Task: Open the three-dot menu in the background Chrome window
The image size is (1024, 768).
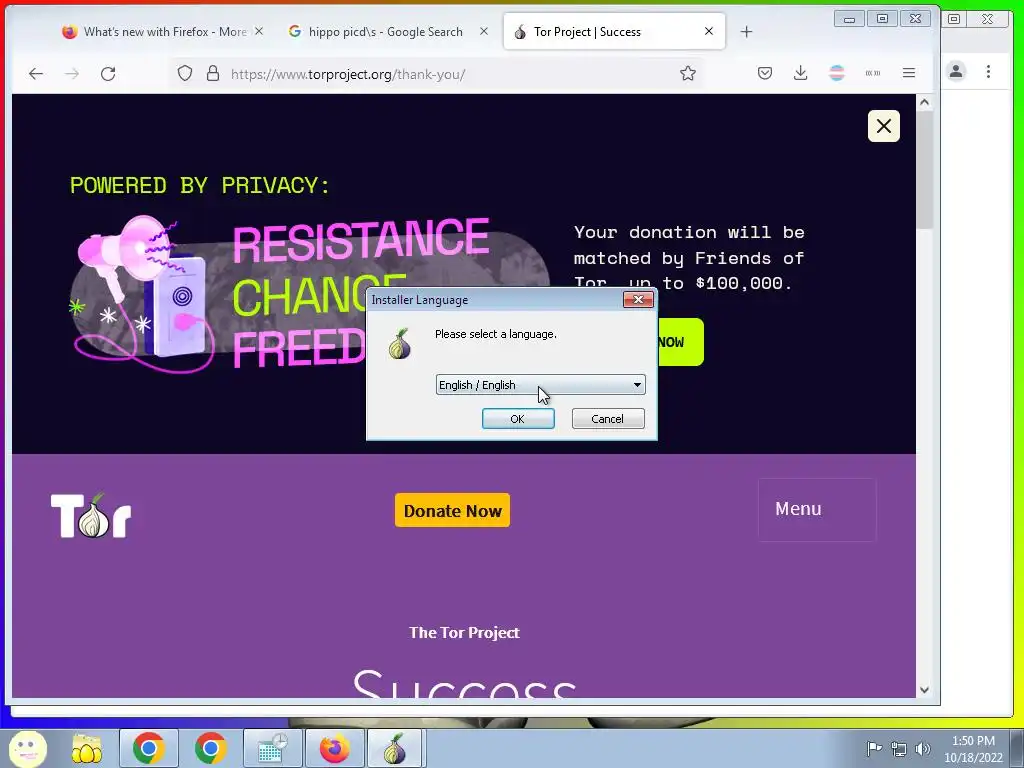Action: [x=988, y=71]
